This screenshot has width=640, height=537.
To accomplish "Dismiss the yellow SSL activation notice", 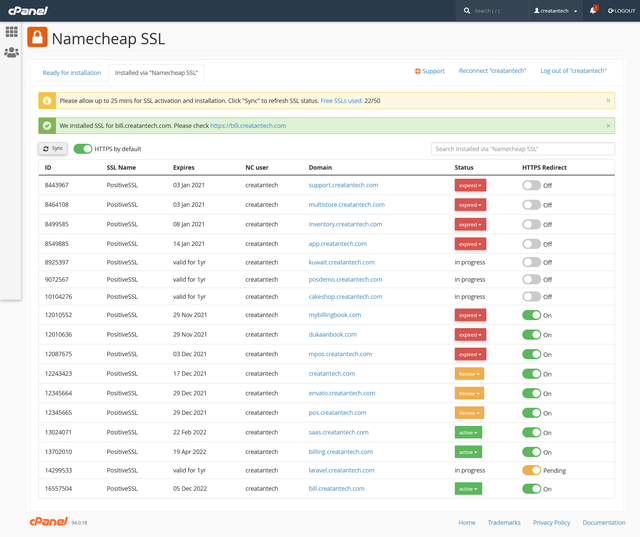I will [x=608, y=100].
